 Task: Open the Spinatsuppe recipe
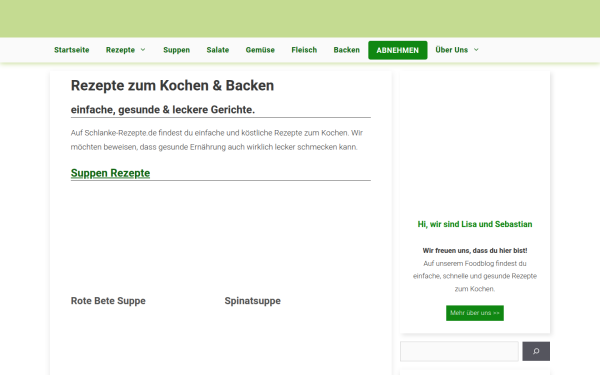tap(253, 301)
